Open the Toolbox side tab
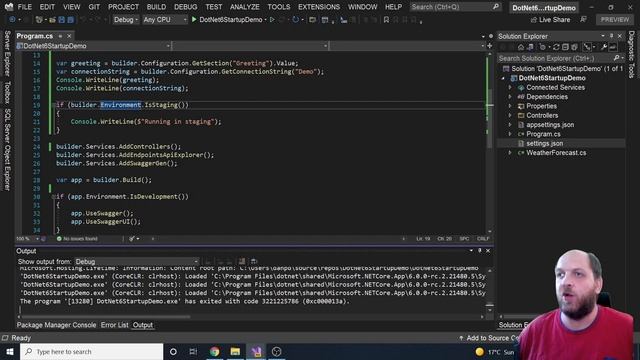Screen dimensions: 640x360 [x=7, y=92]
